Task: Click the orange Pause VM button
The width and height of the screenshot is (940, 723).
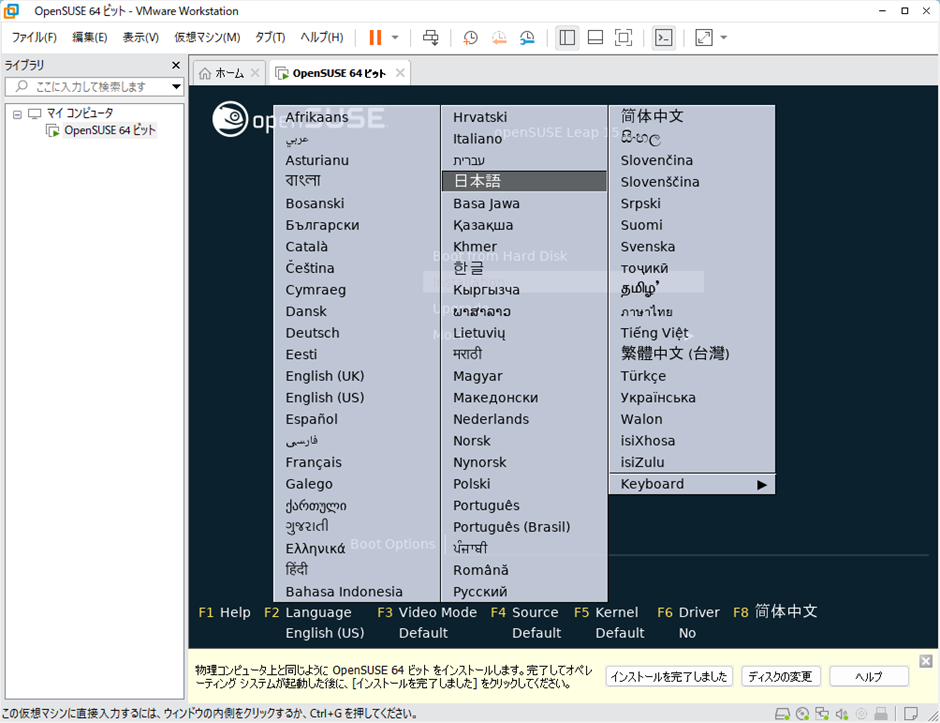Action: (x=375, y=38)
